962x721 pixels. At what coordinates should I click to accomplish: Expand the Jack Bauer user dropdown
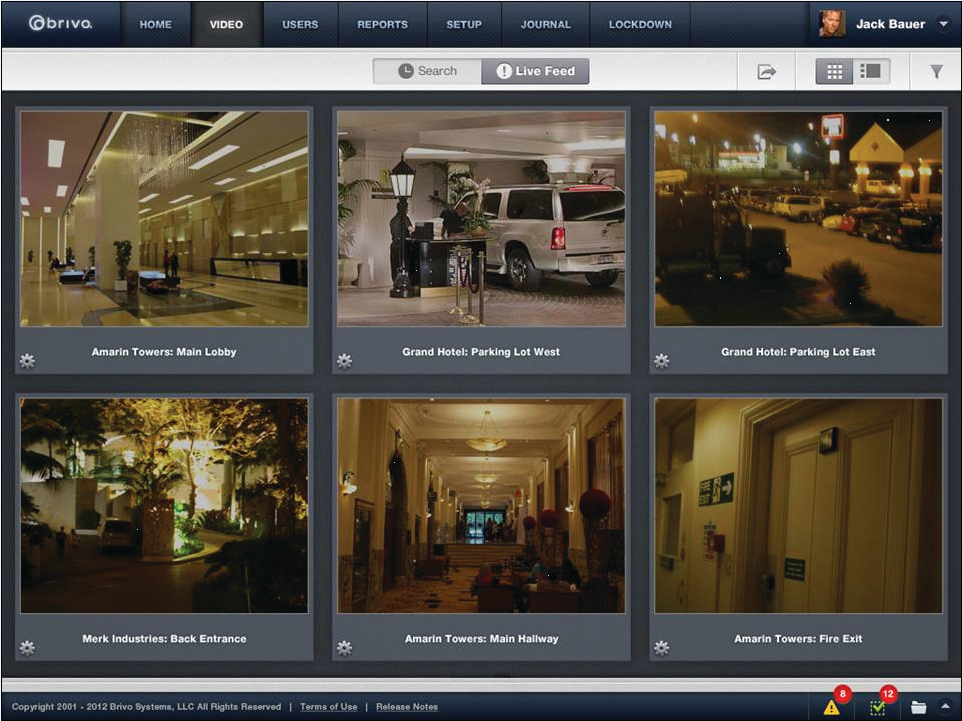(943, 24)
